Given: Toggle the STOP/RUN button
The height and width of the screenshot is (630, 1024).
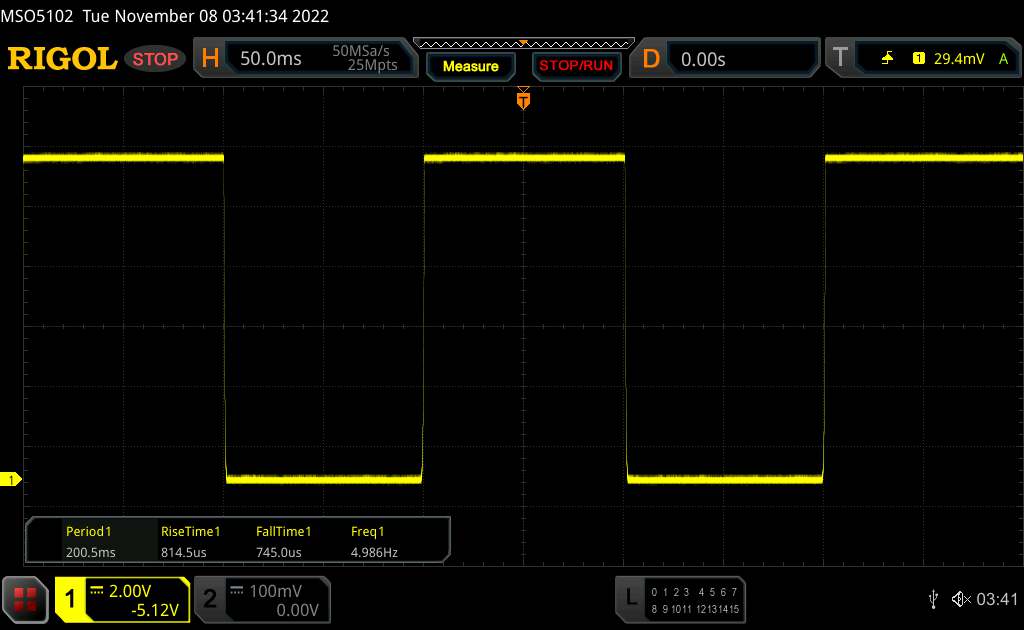Looking at the screenshot, I should pyautogui.click(x=576, y=66).
